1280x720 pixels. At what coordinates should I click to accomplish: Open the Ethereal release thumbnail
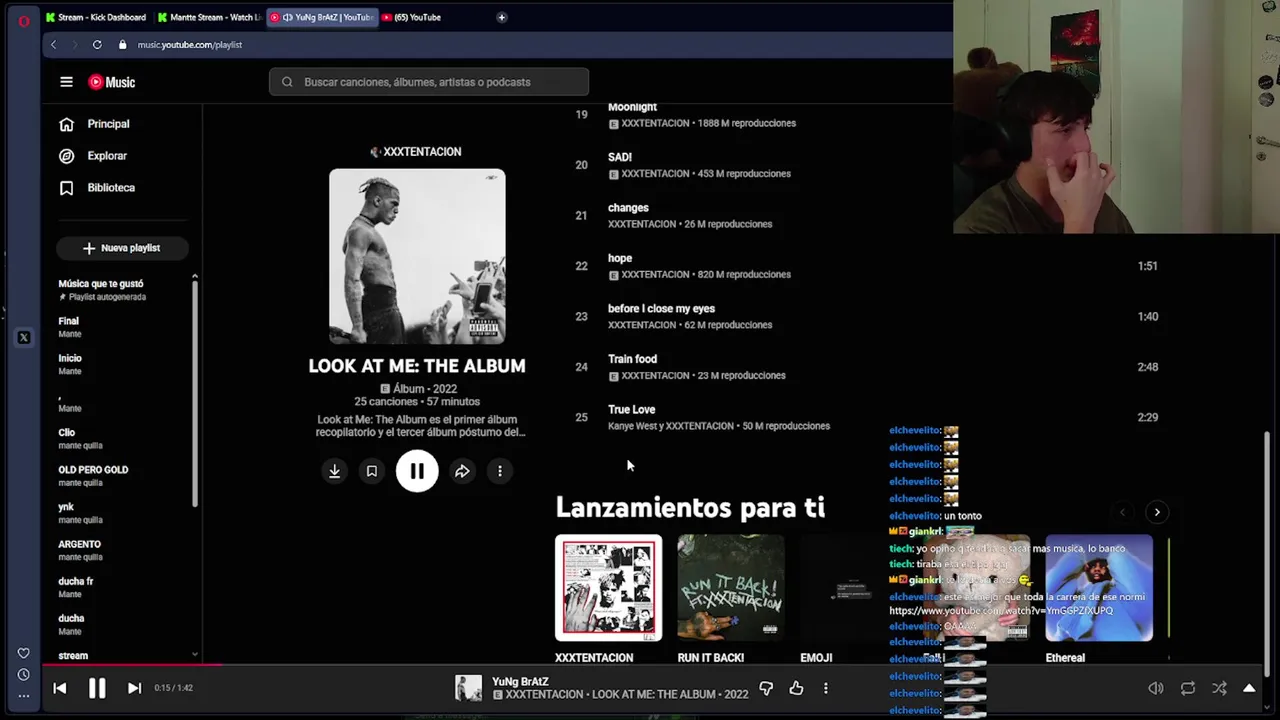[1099, 588]
